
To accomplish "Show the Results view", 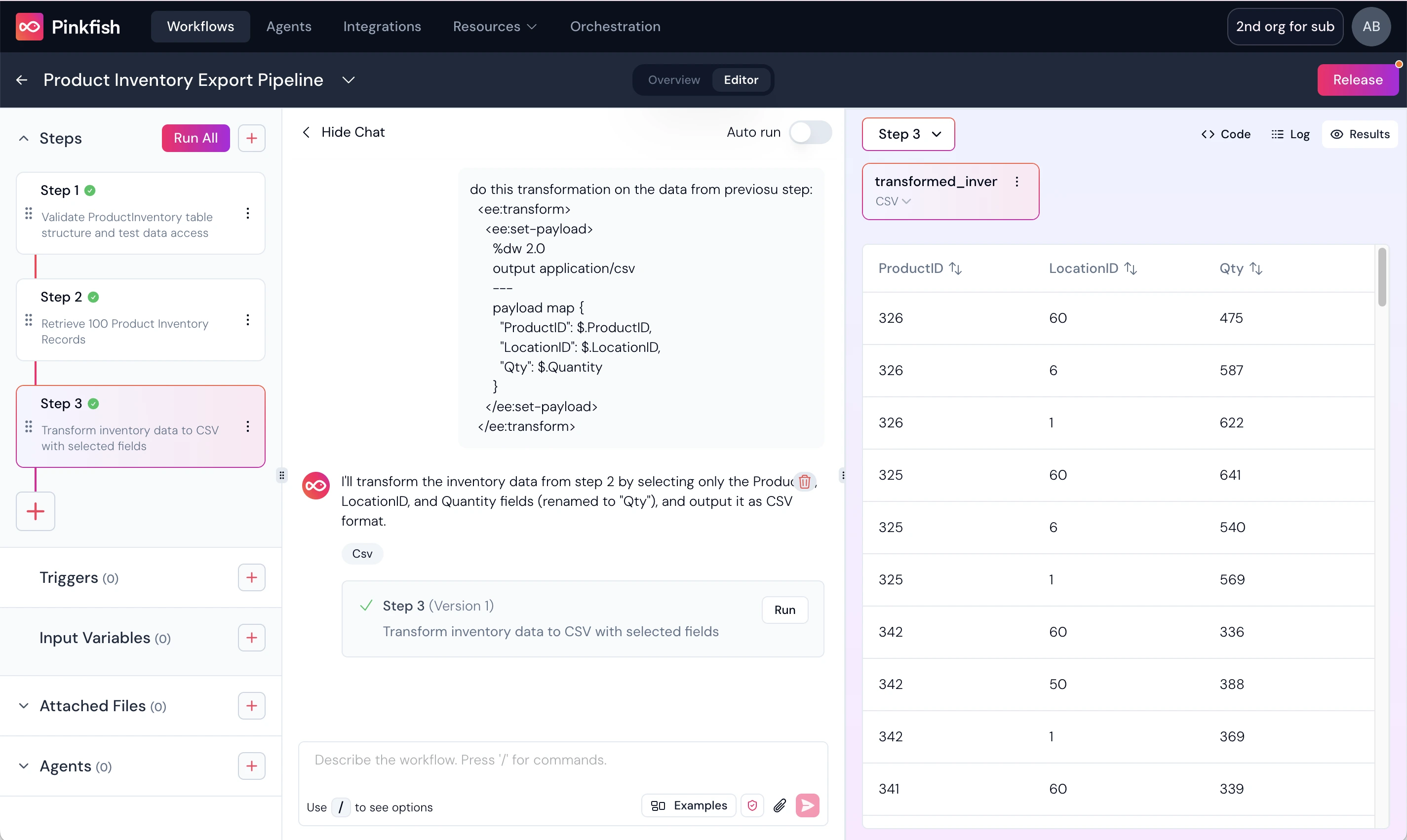I will [x=1360, y=134].
